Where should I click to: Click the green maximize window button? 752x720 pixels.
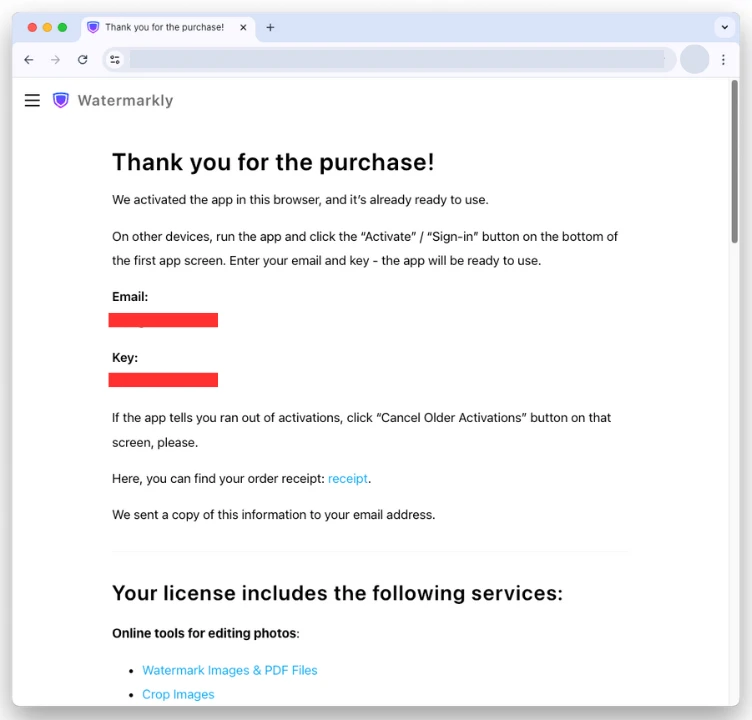coord(63,28)
